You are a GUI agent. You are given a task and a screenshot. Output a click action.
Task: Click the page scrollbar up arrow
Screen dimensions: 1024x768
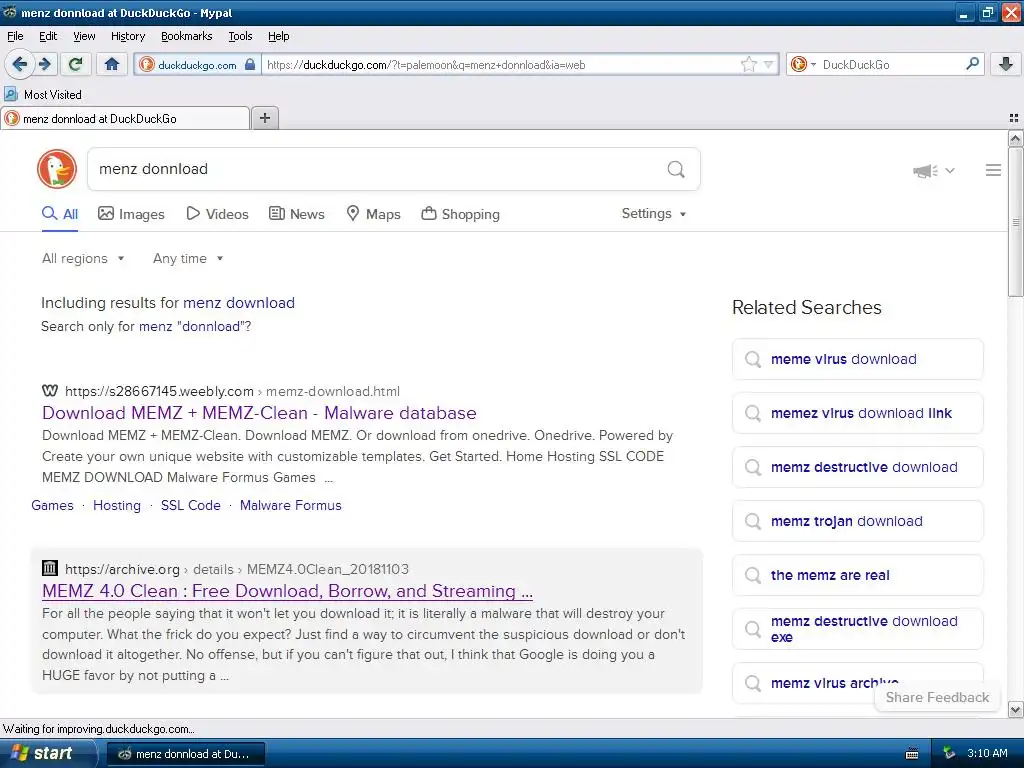pyautogui.click(x=1015, y=138)
